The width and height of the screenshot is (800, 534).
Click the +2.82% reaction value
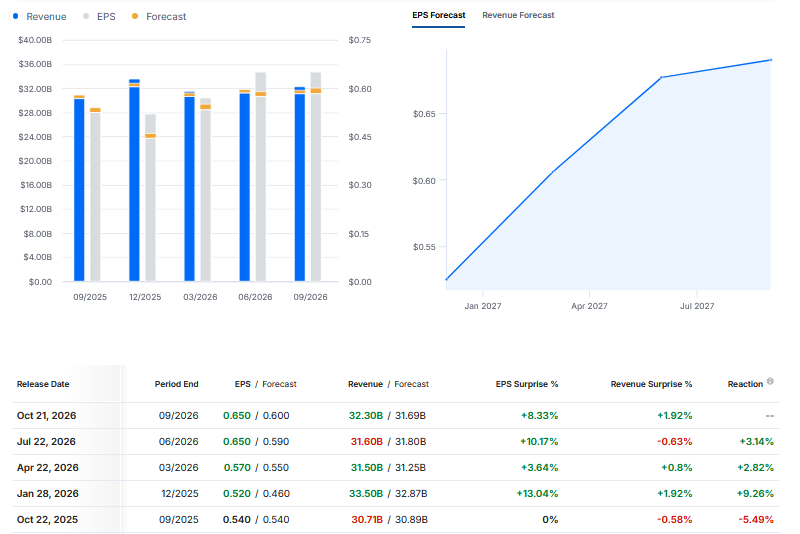(x=756, y=468)
